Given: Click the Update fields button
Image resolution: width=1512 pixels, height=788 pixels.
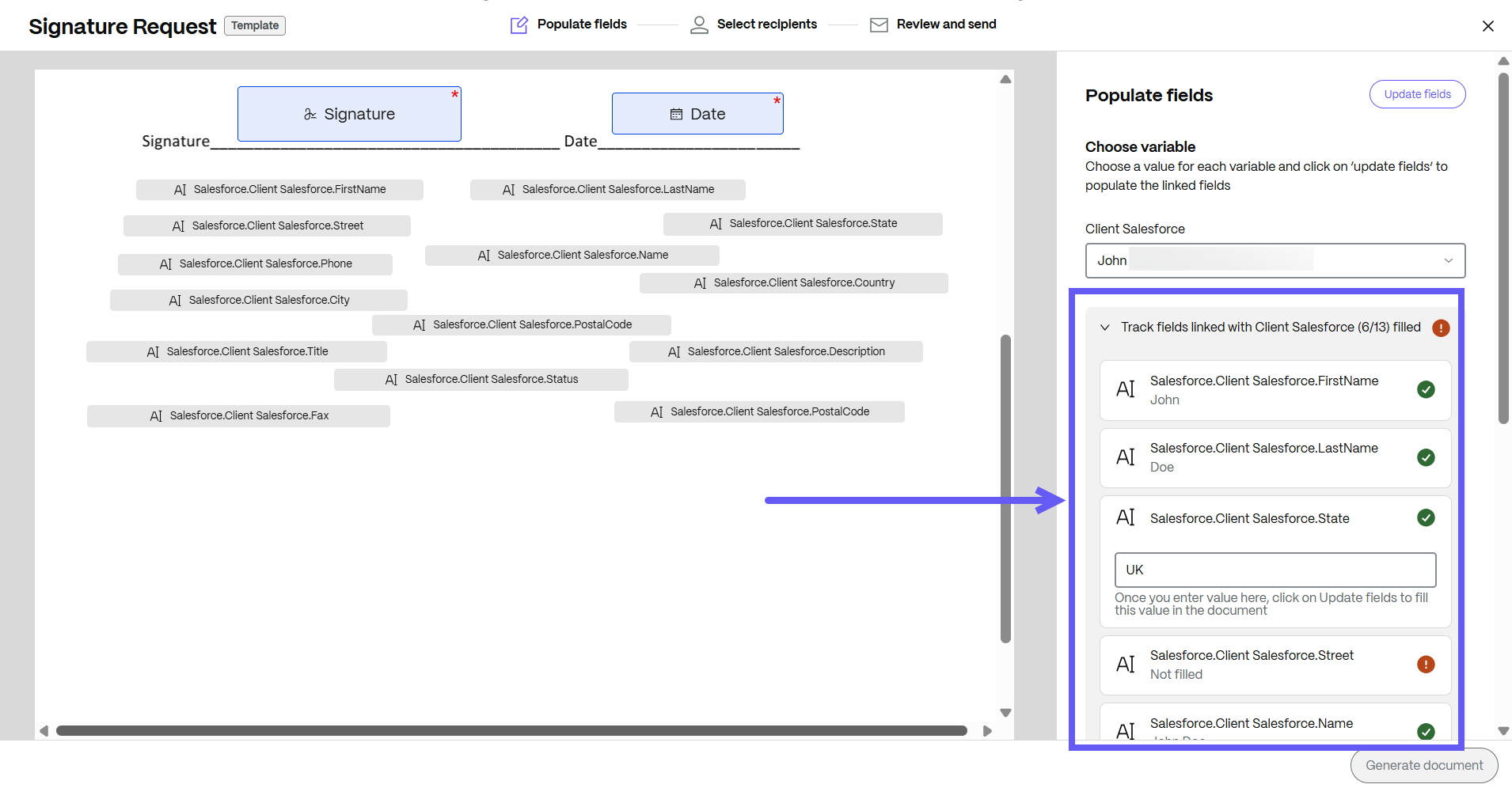Looking at the screenshot, I should (1417, 94).
